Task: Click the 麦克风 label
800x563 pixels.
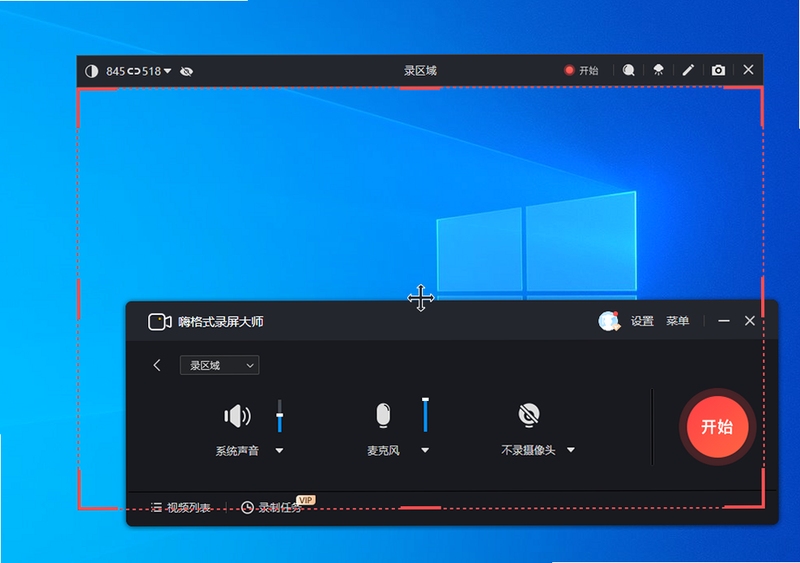Action: tap(383, 451)
